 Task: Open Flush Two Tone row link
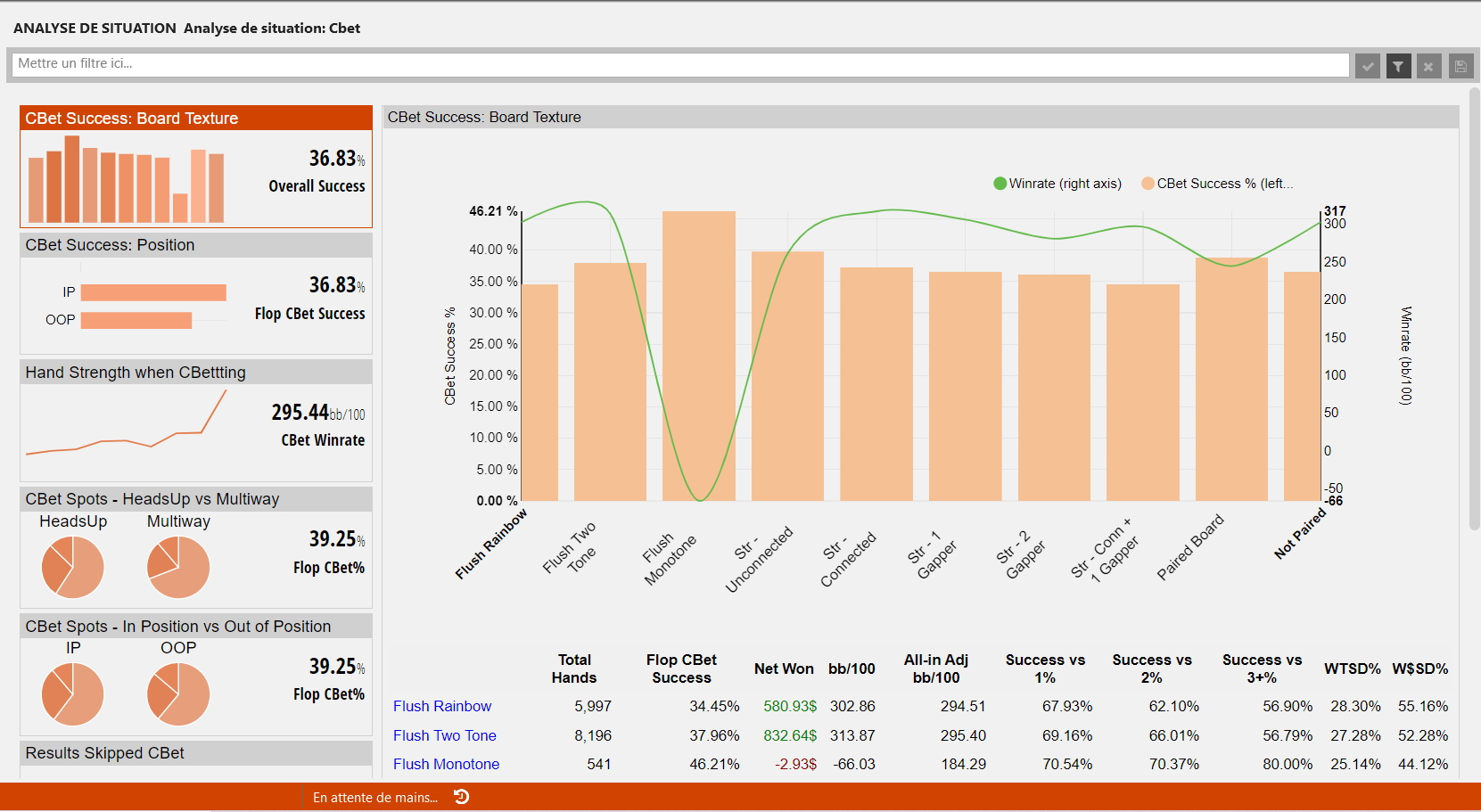(445, 735)
